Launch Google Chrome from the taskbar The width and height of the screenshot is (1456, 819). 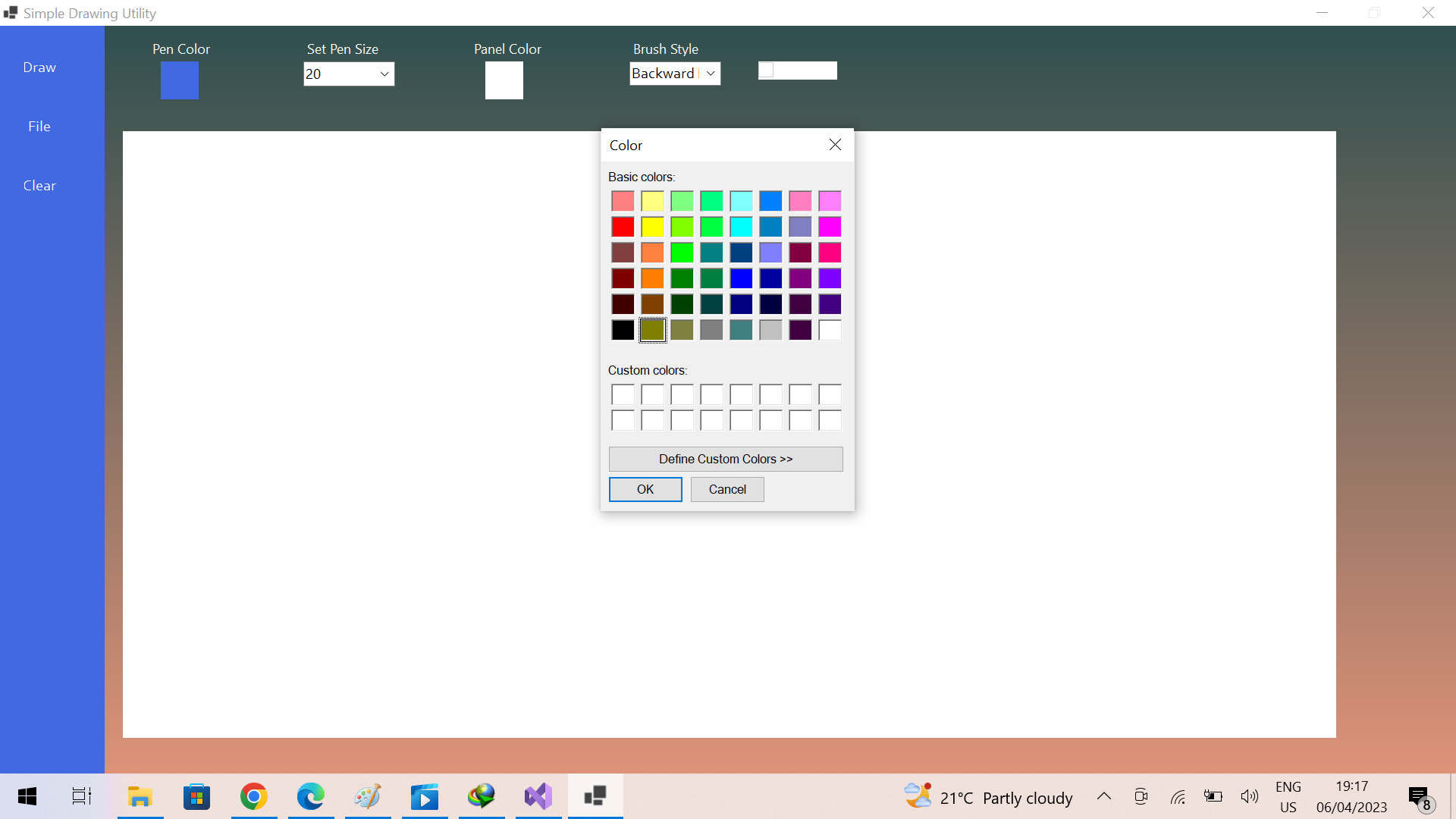tap(254, 796)
